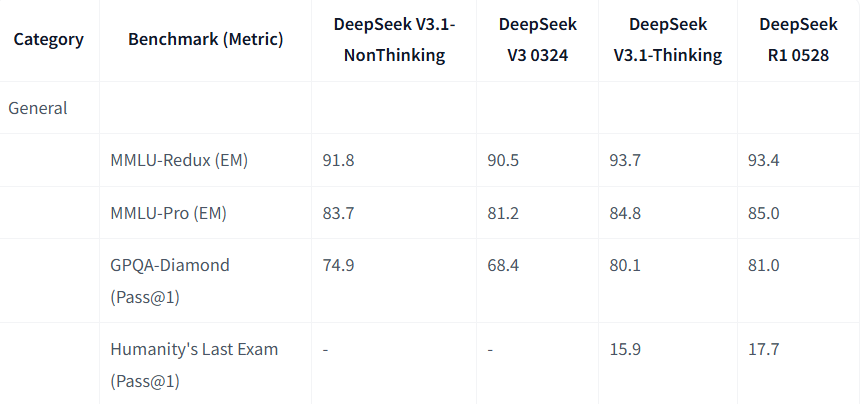Select the 83.7 score value
The image size is (860, 404).
[x=339, y=213]
